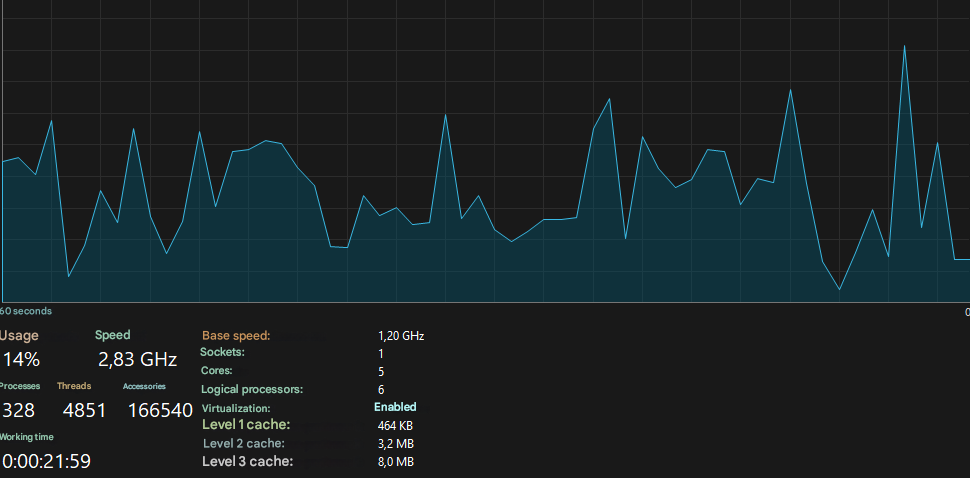Image resolution: width=970 pixels, height=478 pixels.
Task: Click the working time 0:00:21:59
Action: (46, 461)
